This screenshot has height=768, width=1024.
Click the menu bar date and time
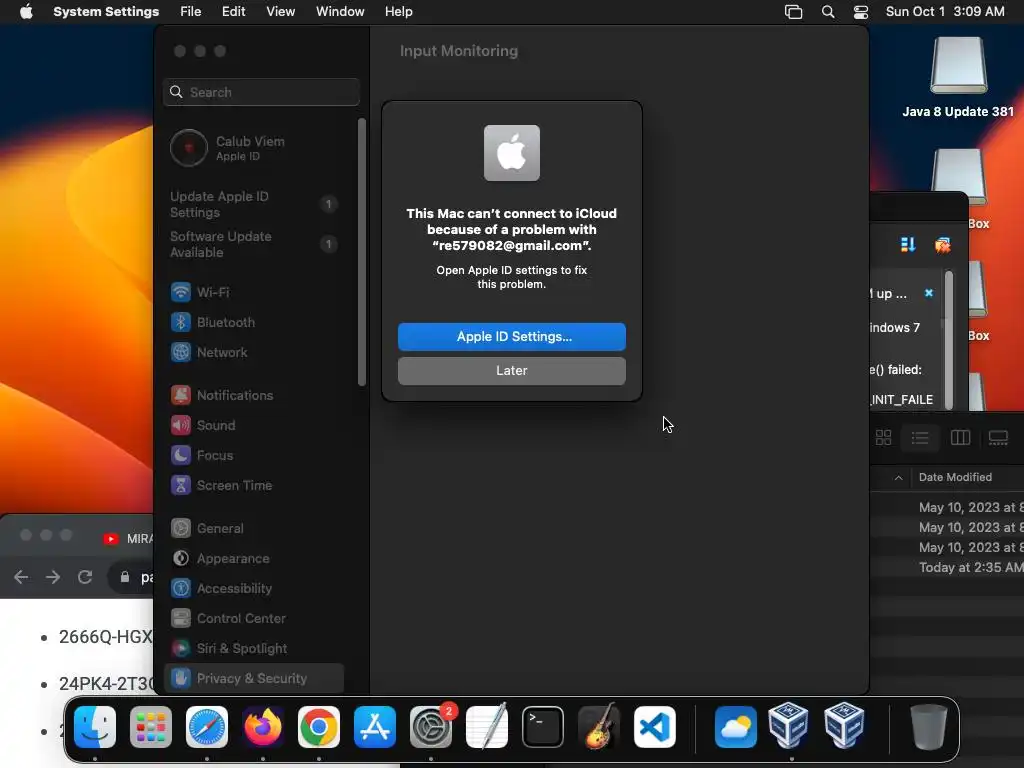[x=945, y=12]
